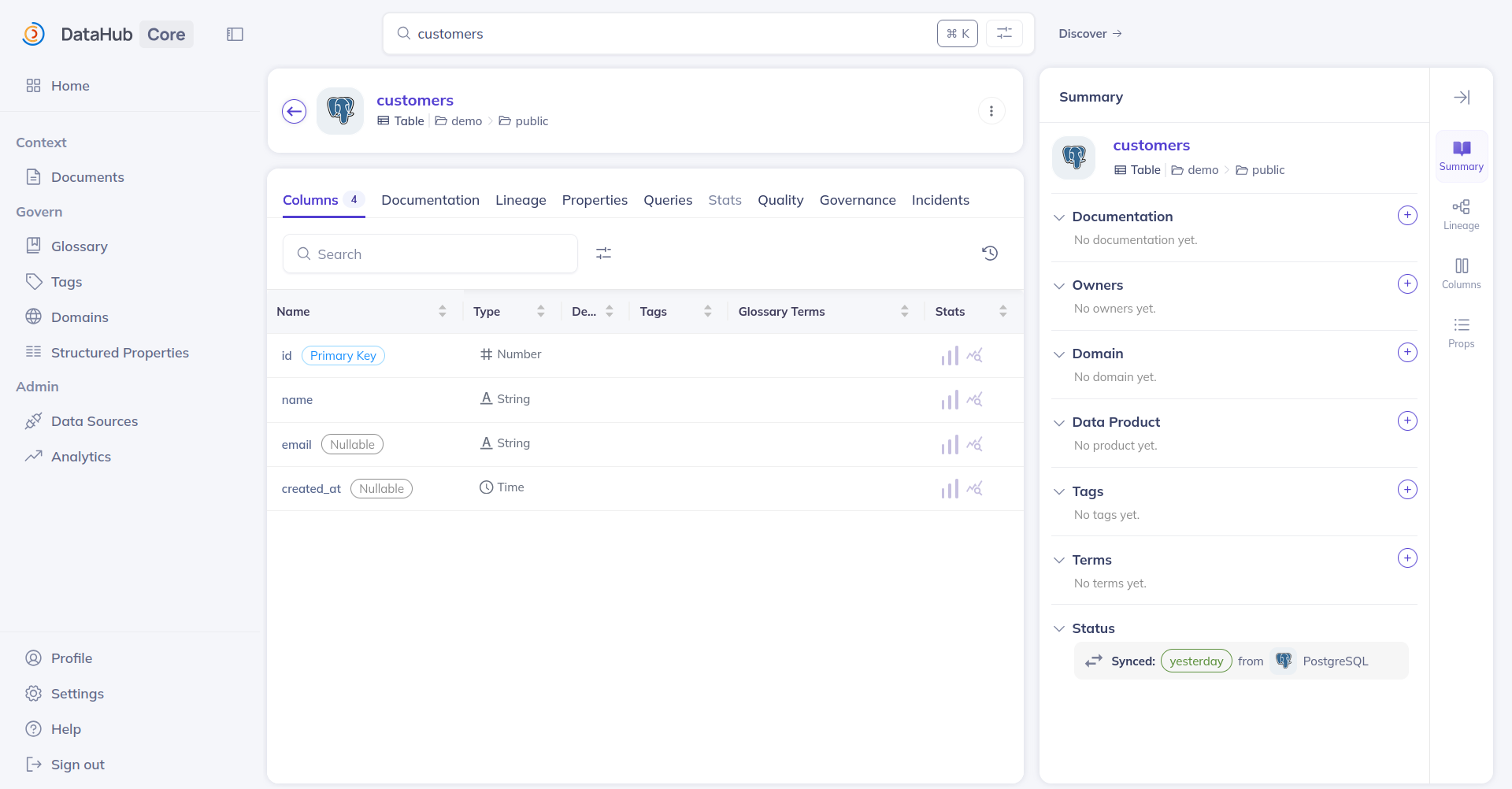Open the customers title link in Summary
The image size is (1512, 789).
[x=1151, y=146]
